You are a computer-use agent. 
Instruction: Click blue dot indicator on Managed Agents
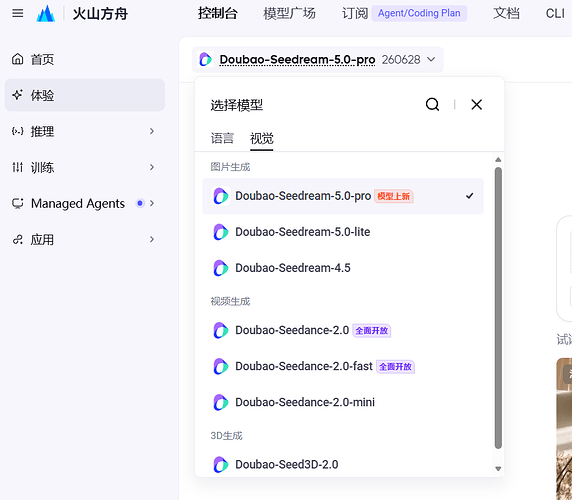tap(140, 203)
